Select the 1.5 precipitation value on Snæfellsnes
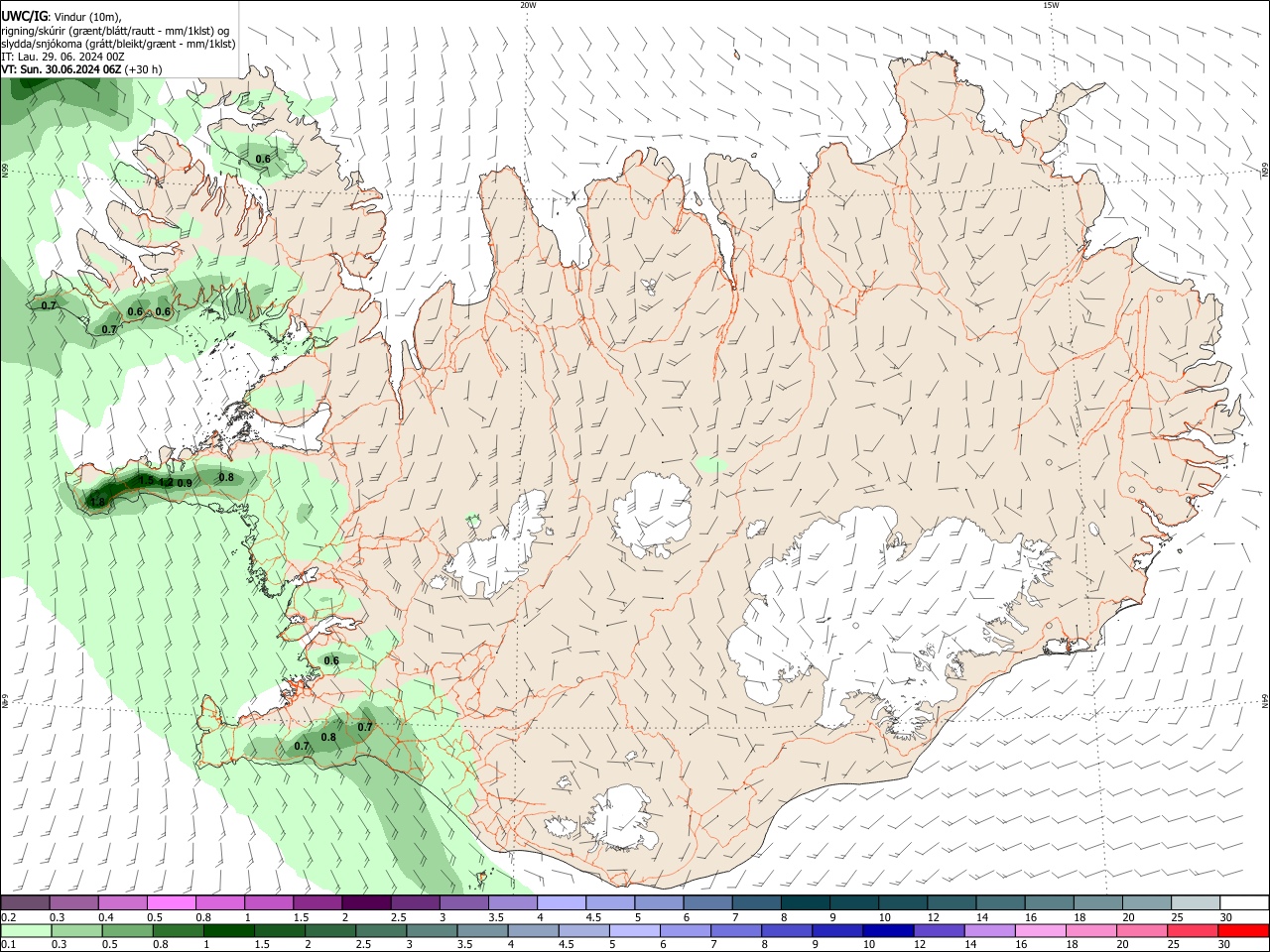This screenshot has height=952, width=1270. click(x=146, y=480)
